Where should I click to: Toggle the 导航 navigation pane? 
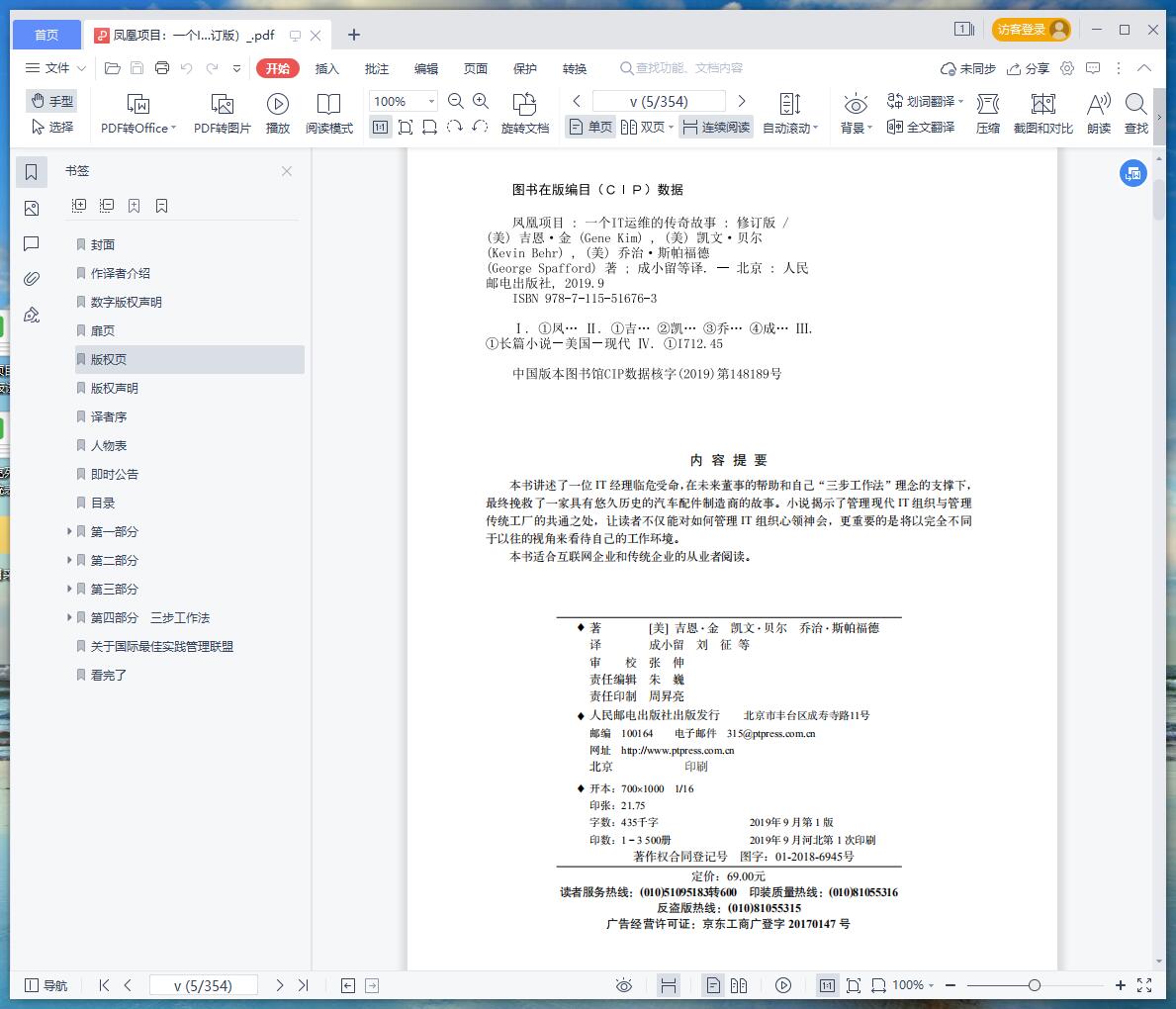(x=46, y=985)
